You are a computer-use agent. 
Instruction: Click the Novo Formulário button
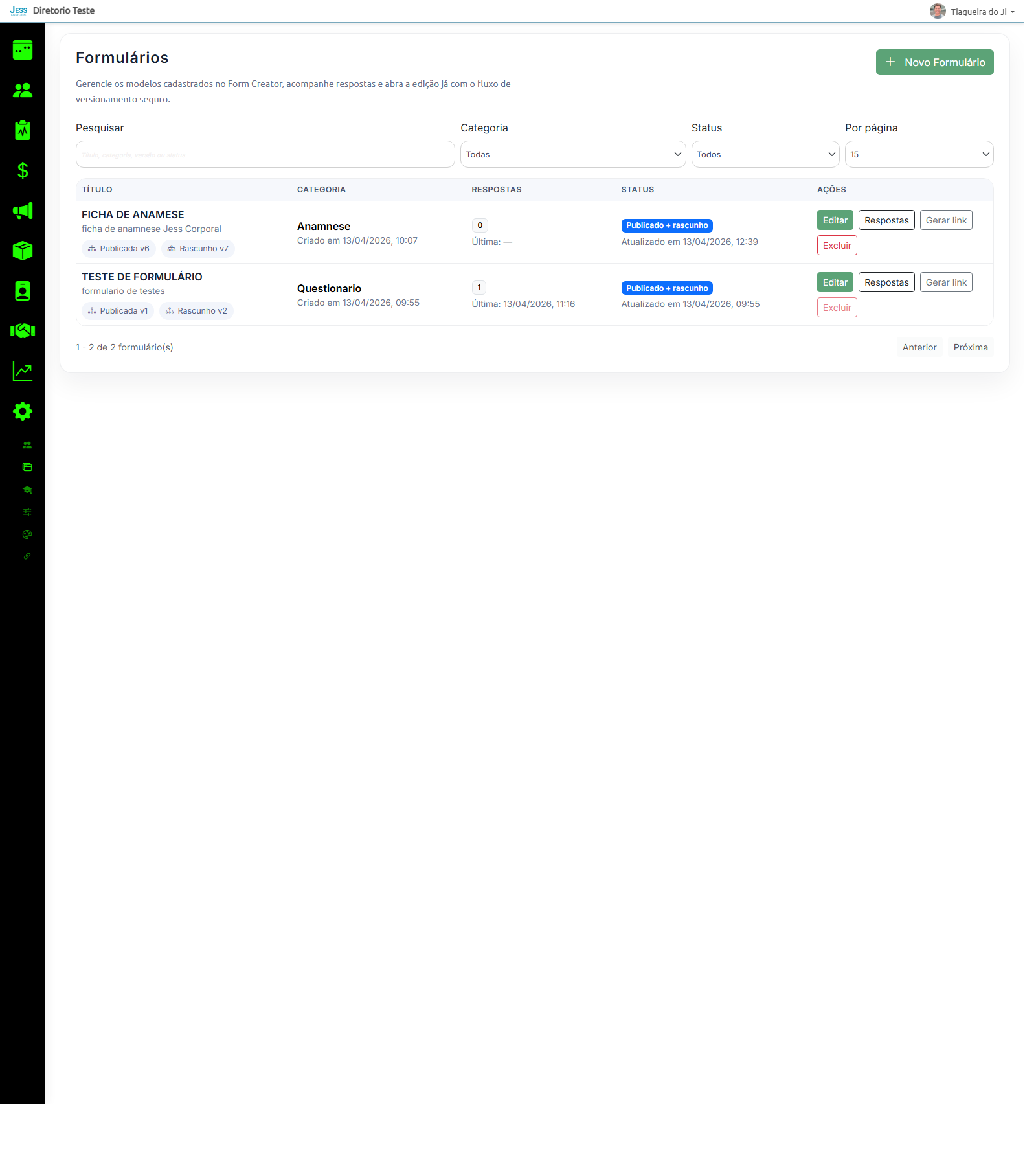tap(934, 62)
